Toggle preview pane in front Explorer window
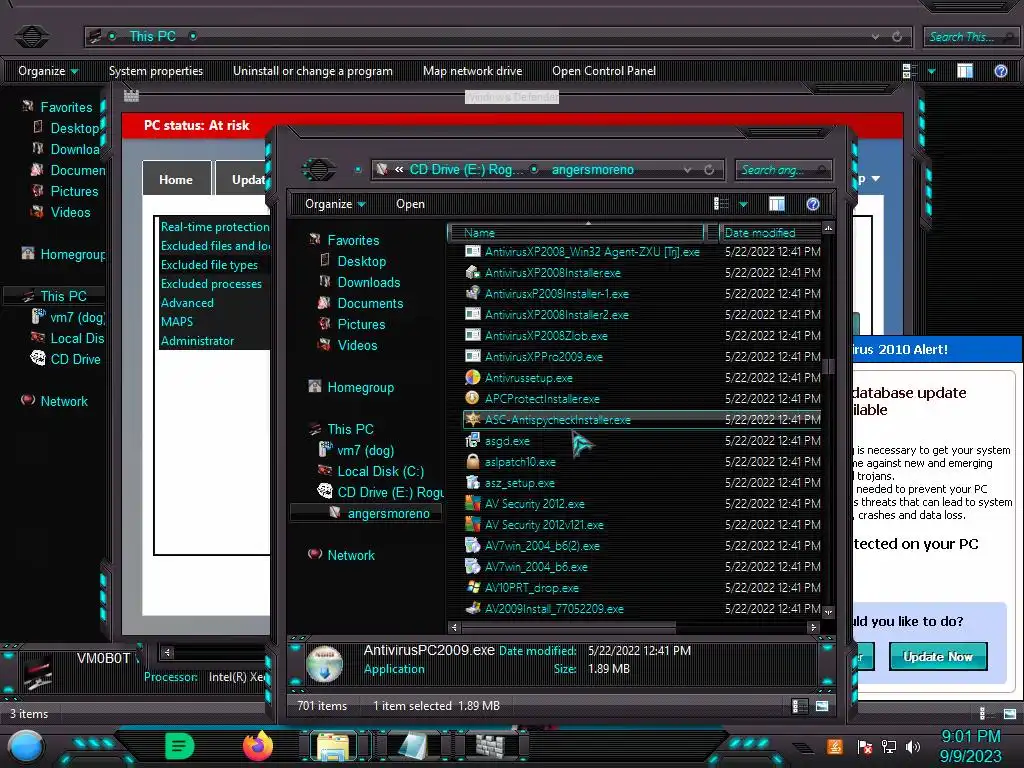Viewport: 1024px width, 768px height. [x=776, y=204]
